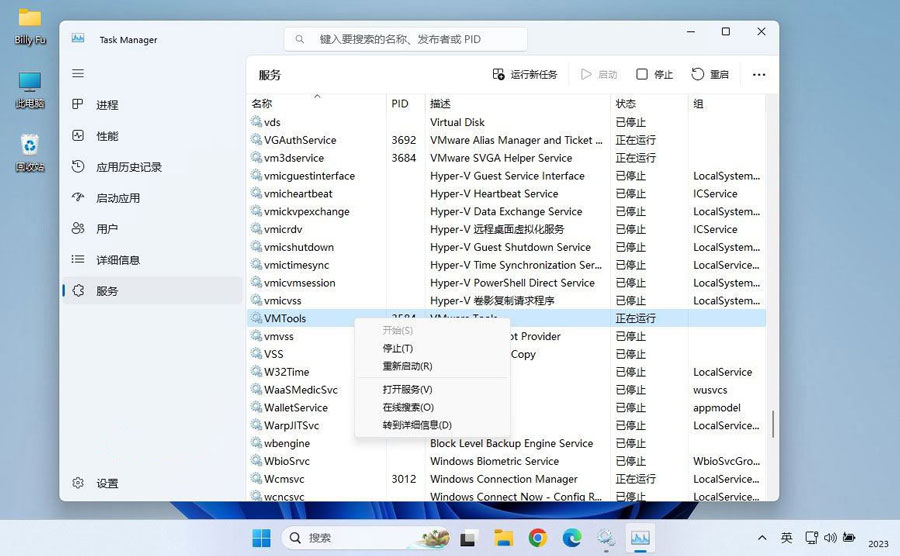Sort by 名称 (Name) column header
900x556 pixels.
click(x=262, y=104)
